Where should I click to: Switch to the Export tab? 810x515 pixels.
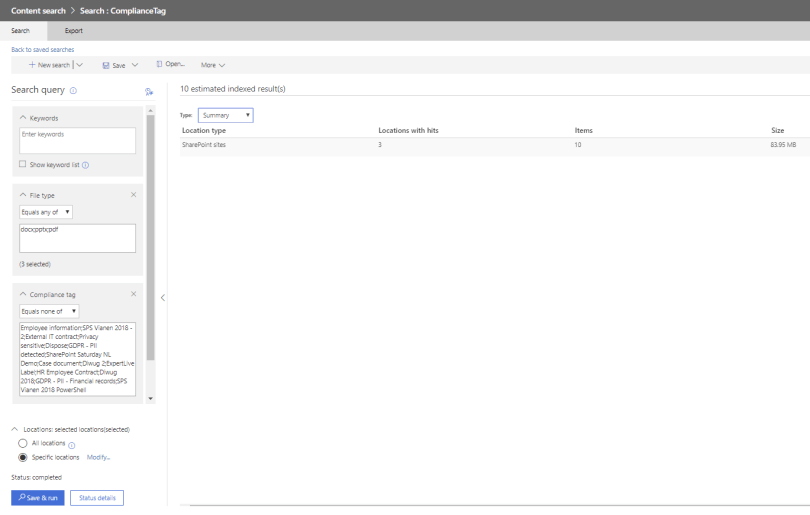coord(74,31)
